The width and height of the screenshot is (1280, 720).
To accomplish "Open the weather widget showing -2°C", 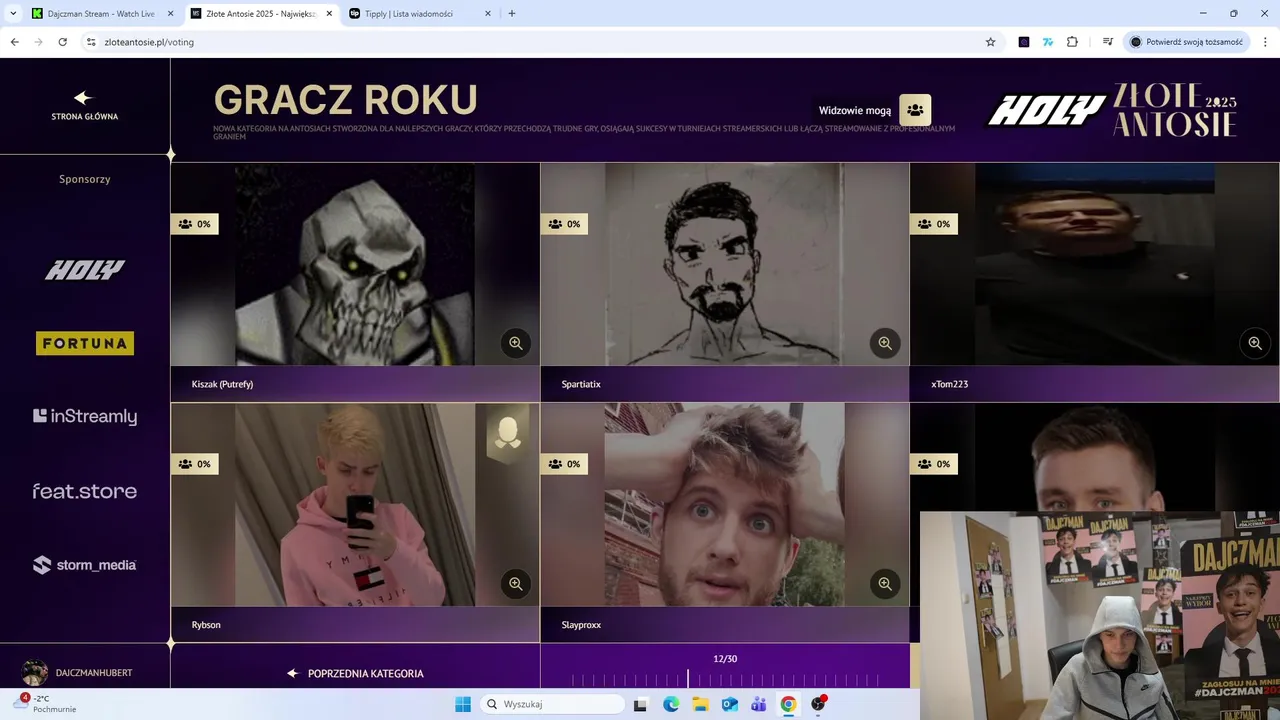I will (x=44, y=704).
